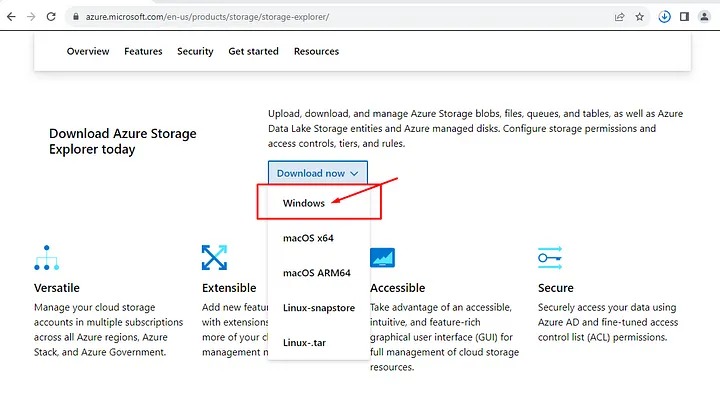The image size is (720, 415).
Task: Click the browser forward arrow
Action: pos(32,16)
